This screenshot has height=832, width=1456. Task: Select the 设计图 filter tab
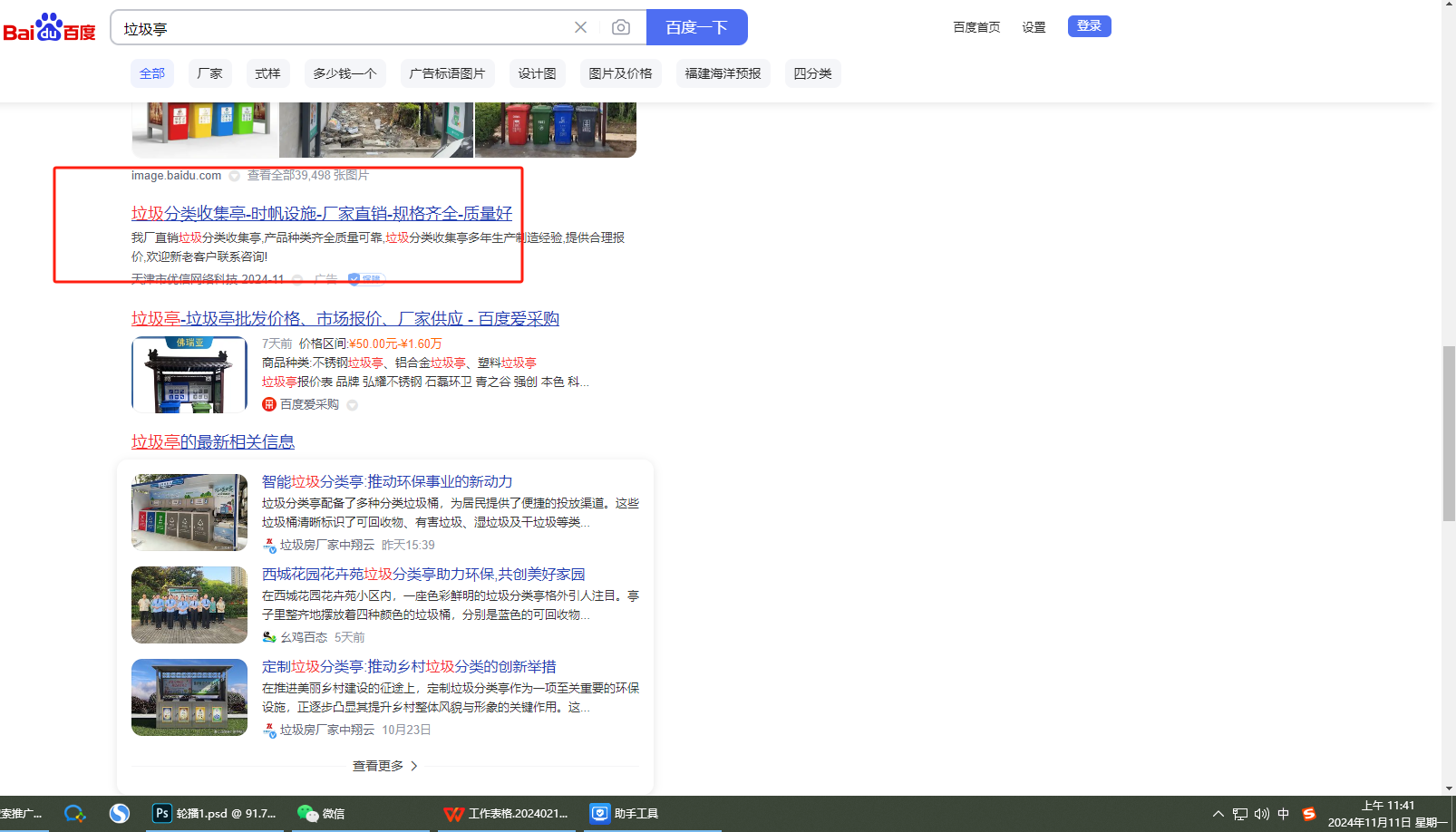pos(537,73)
